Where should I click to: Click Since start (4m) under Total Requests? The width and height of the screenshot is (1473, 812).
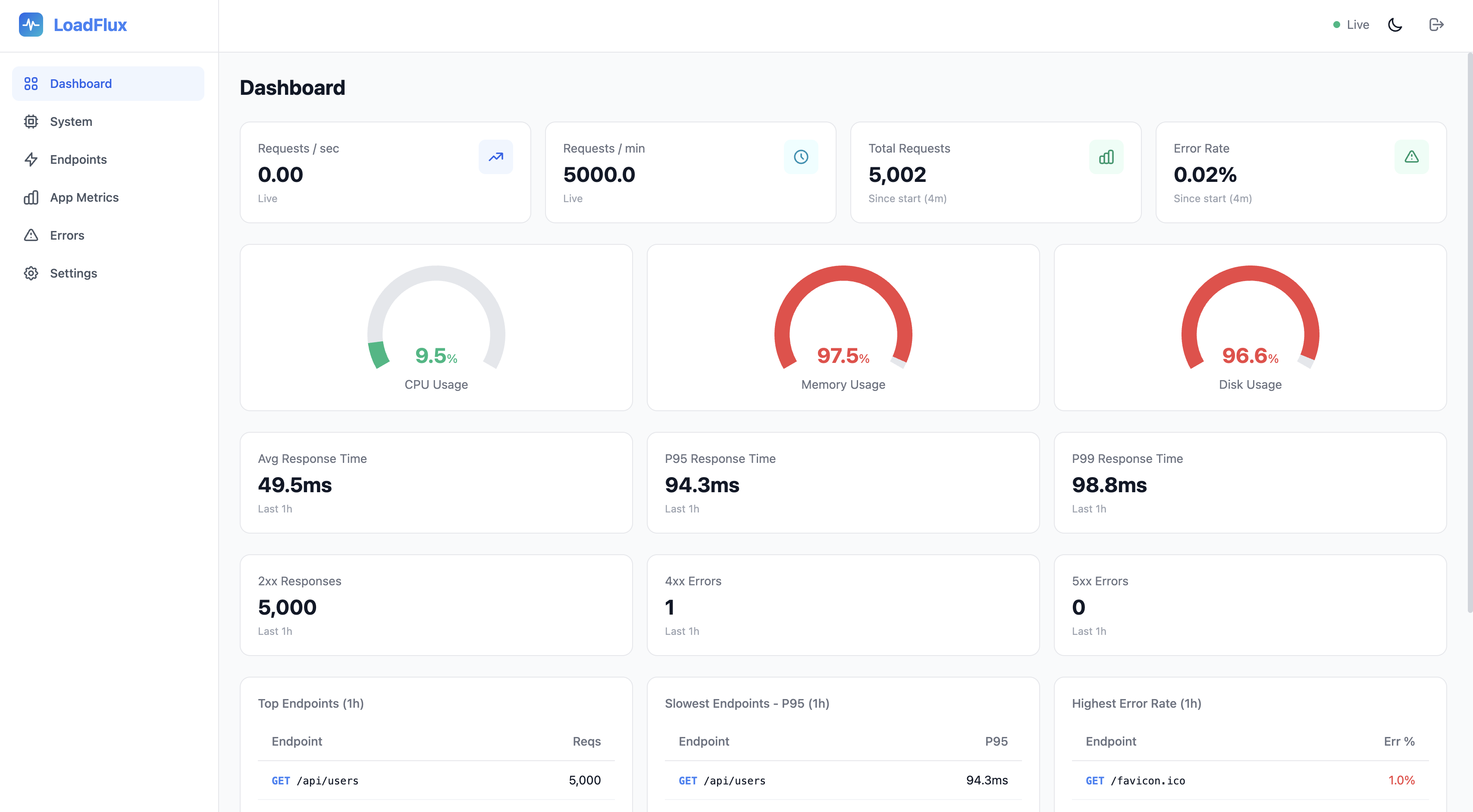(x=907, y=198)
